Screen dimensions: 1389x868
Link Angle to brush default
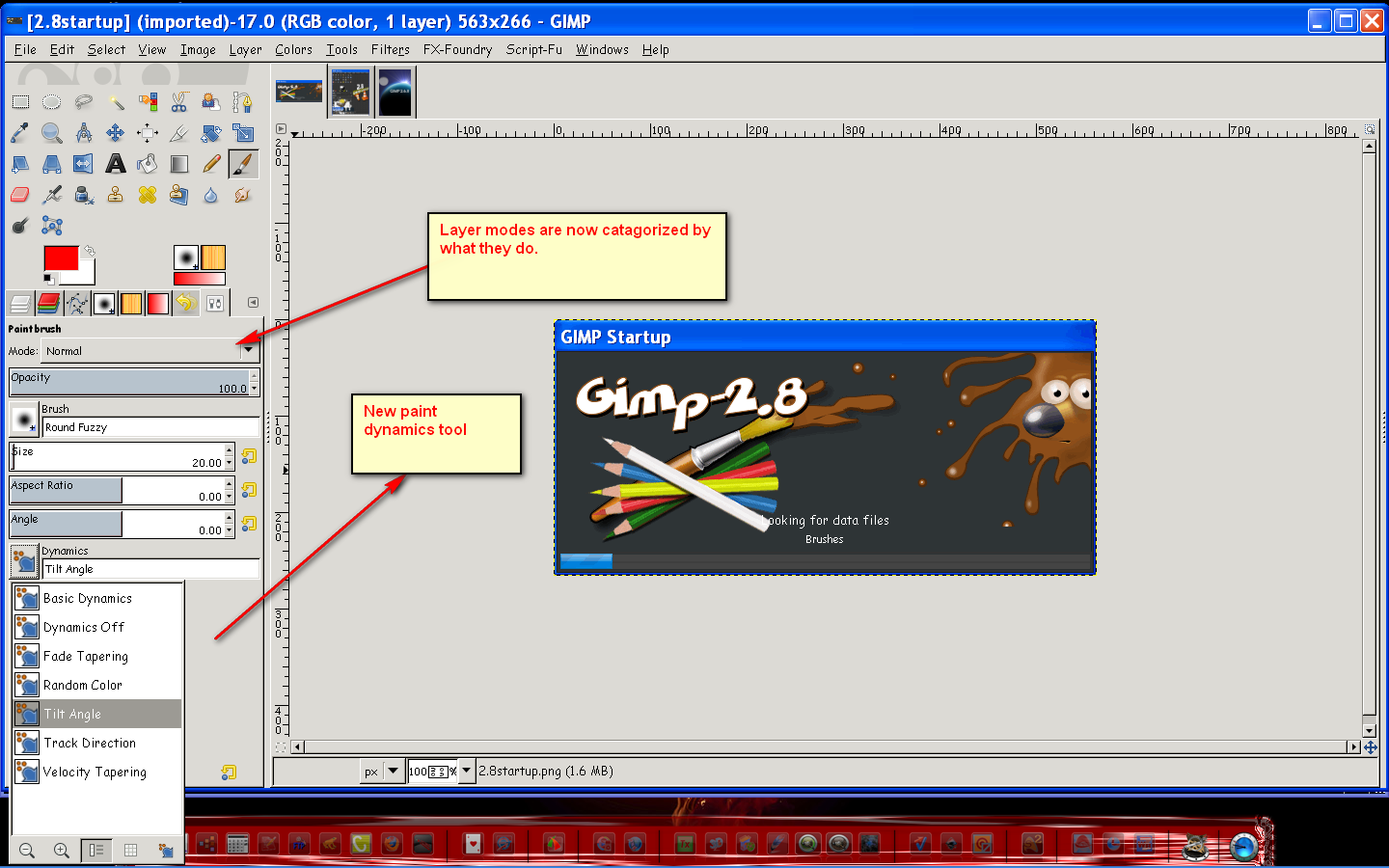click(x=249, y=524)
